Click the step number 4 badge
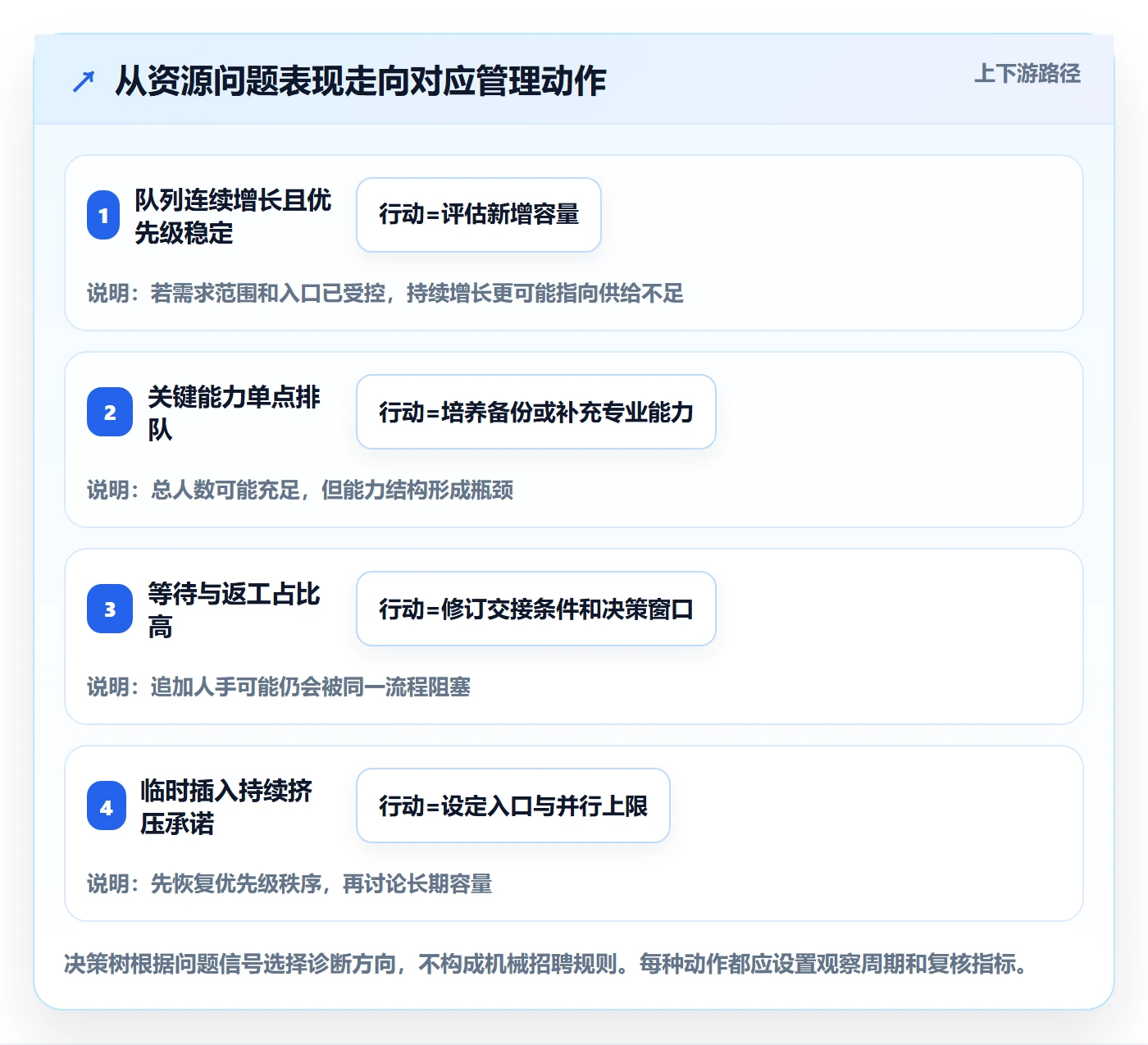 point(107,805)
